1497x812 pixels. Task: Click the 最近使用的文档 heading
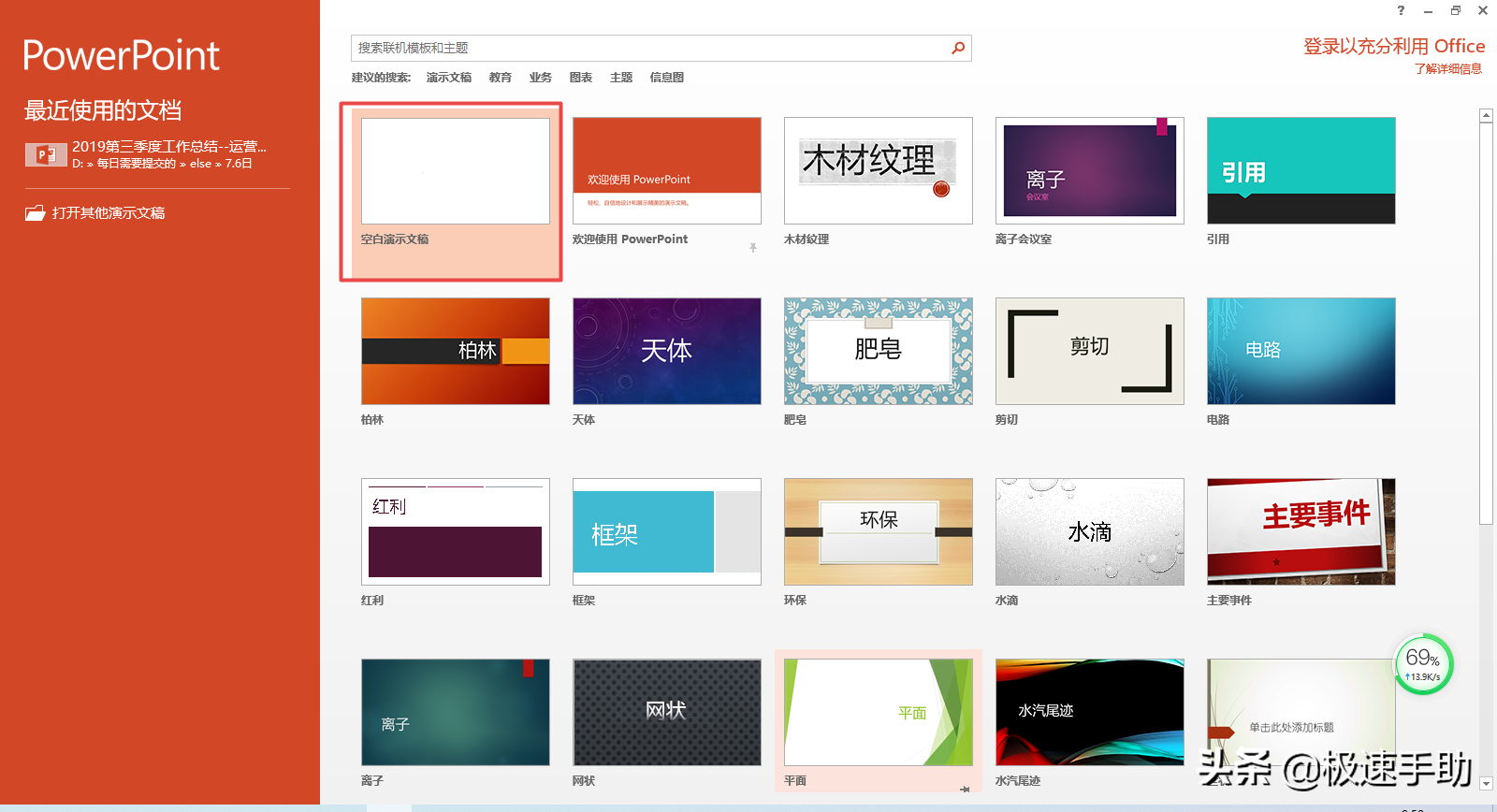point(103,110)
